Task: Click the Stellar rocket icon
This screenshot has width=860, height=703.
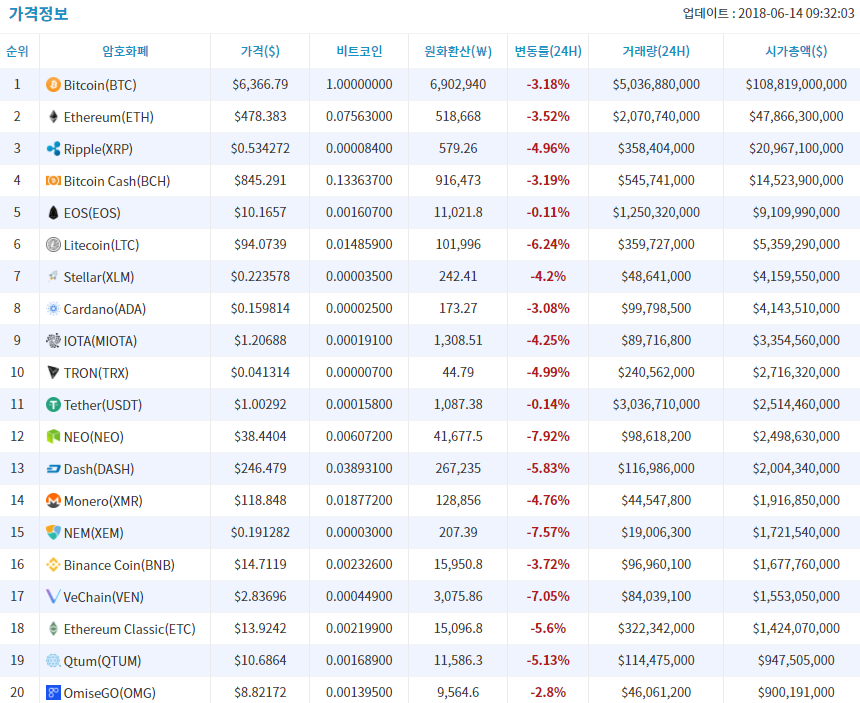Action: [53, 276]
